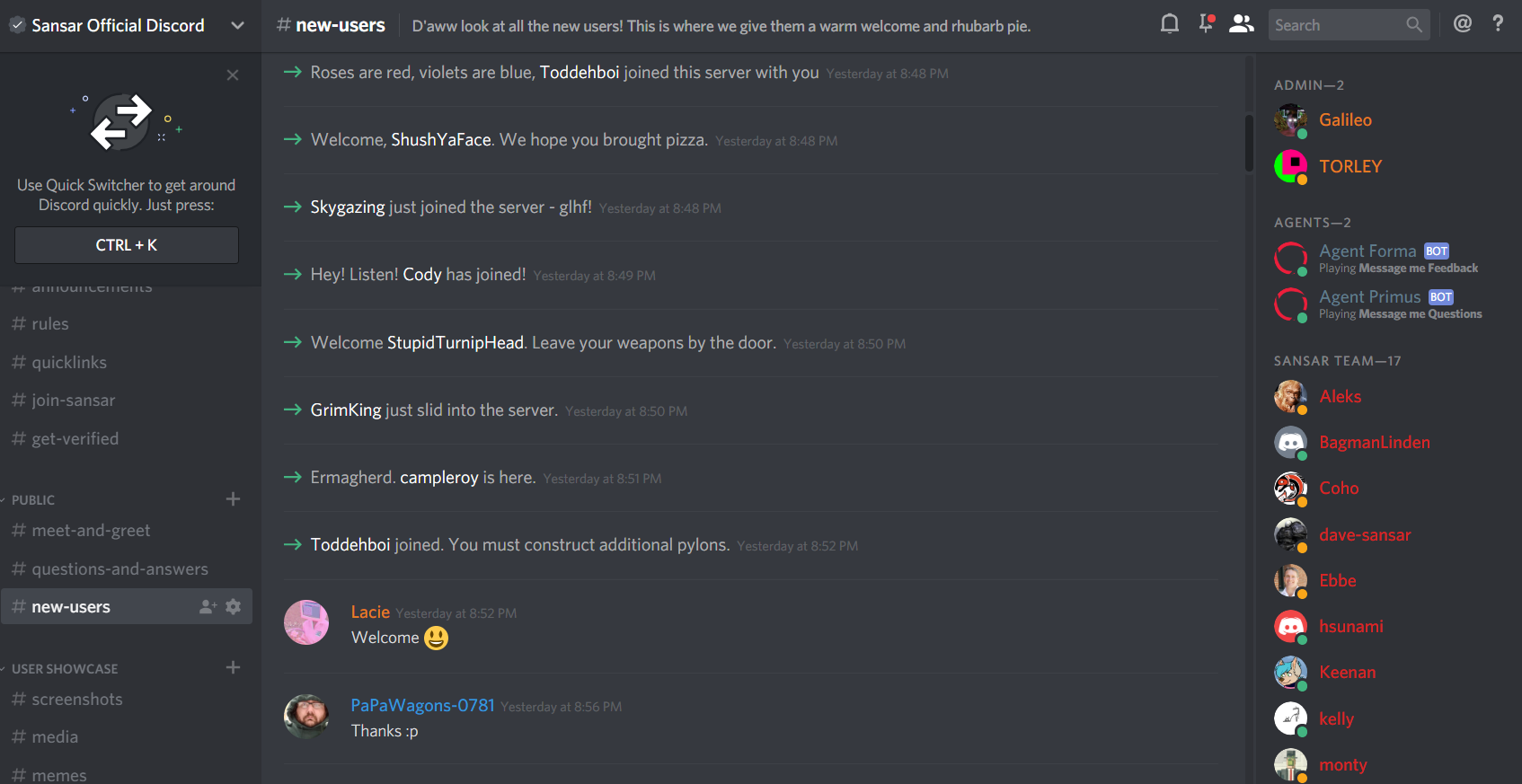
Task: Expand Sansar Official Discord server menu
Action: pos(237,26)
